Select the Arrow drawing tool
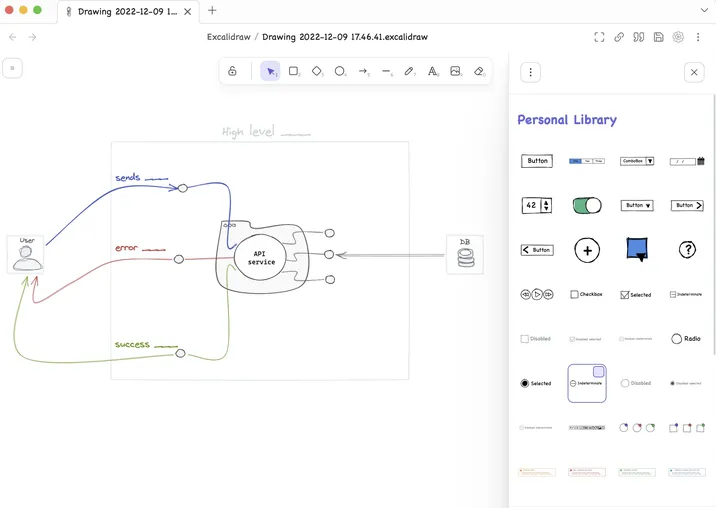The image size is (716, 508). click(x=364, y=71)
